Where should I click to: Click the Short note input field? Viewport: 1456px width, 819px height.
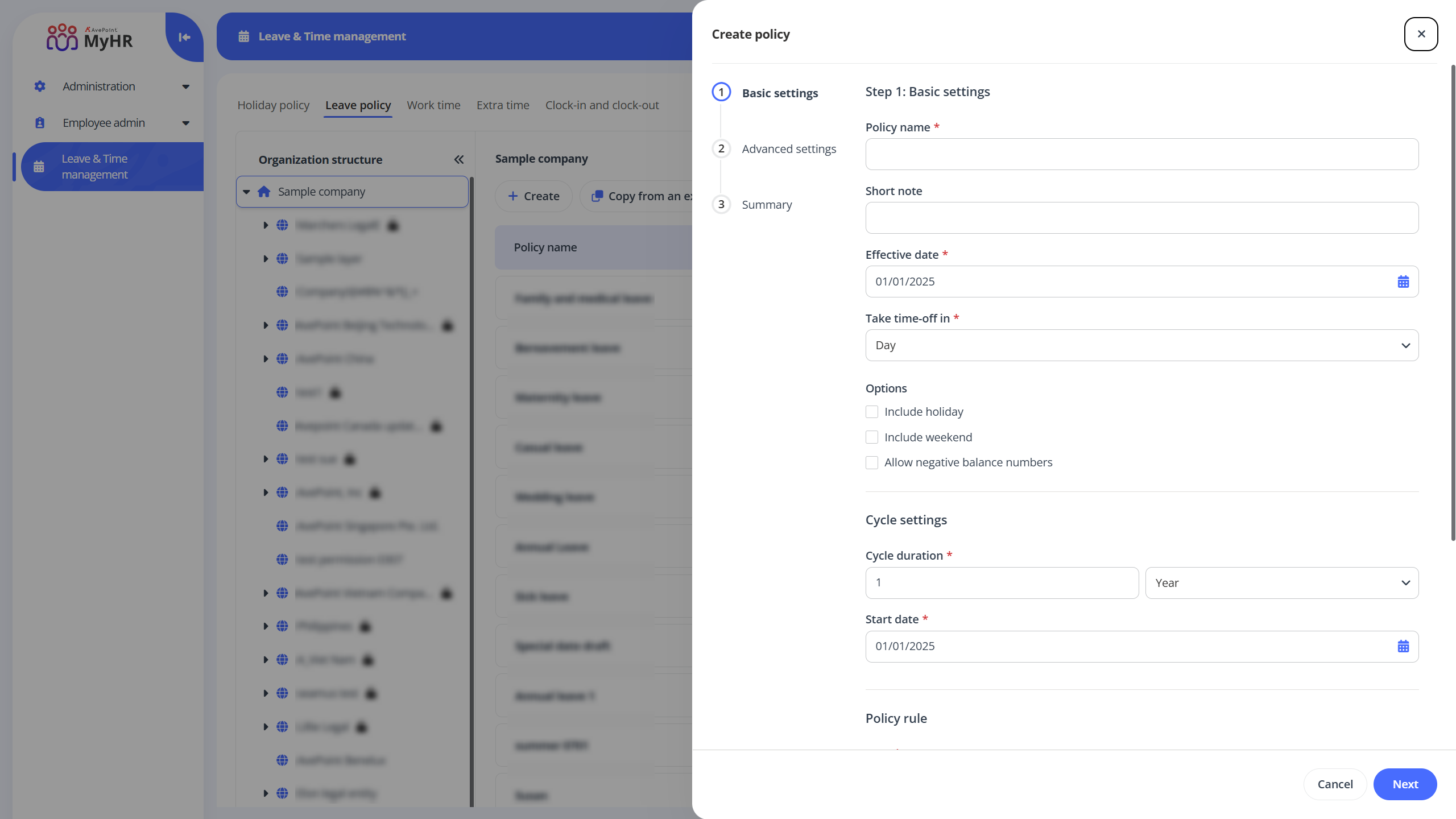point(1142,218)
